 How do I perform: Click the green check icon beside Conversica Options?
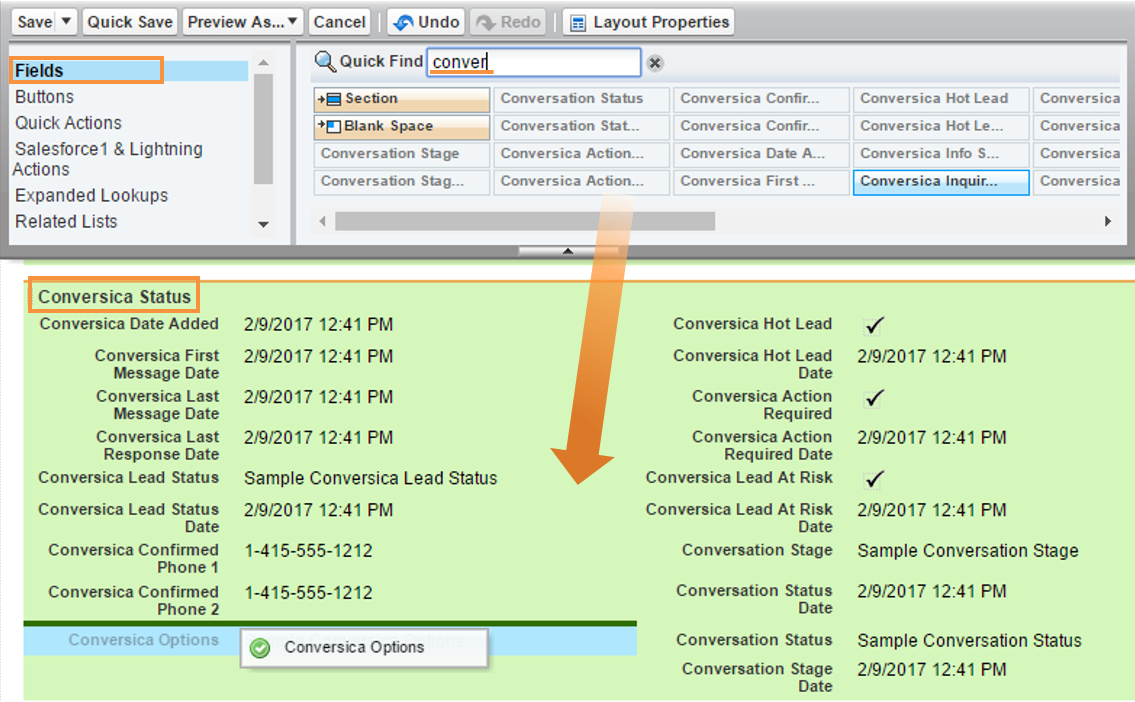[x=260, y=648]
